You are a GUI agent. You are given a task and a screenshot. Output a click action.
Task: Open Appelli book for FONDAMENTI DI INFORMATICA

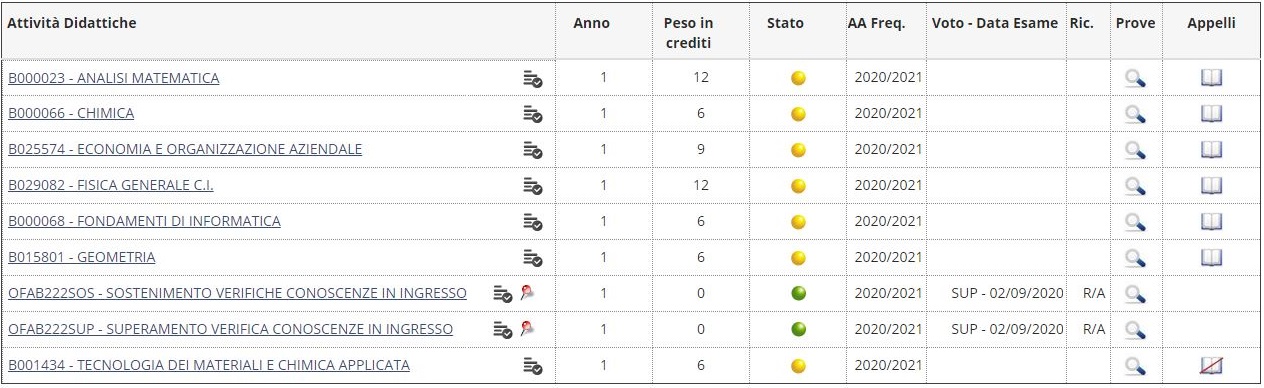1212,222
